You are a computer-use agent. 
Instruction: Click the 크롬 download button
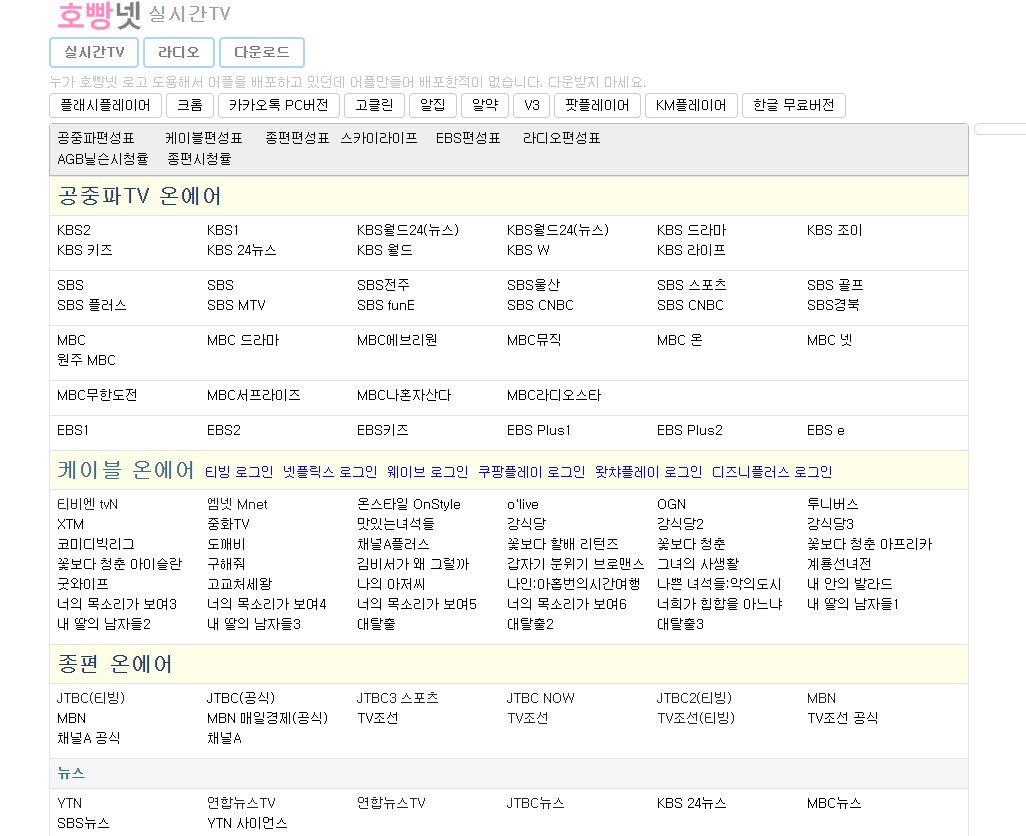coord(190,105)
